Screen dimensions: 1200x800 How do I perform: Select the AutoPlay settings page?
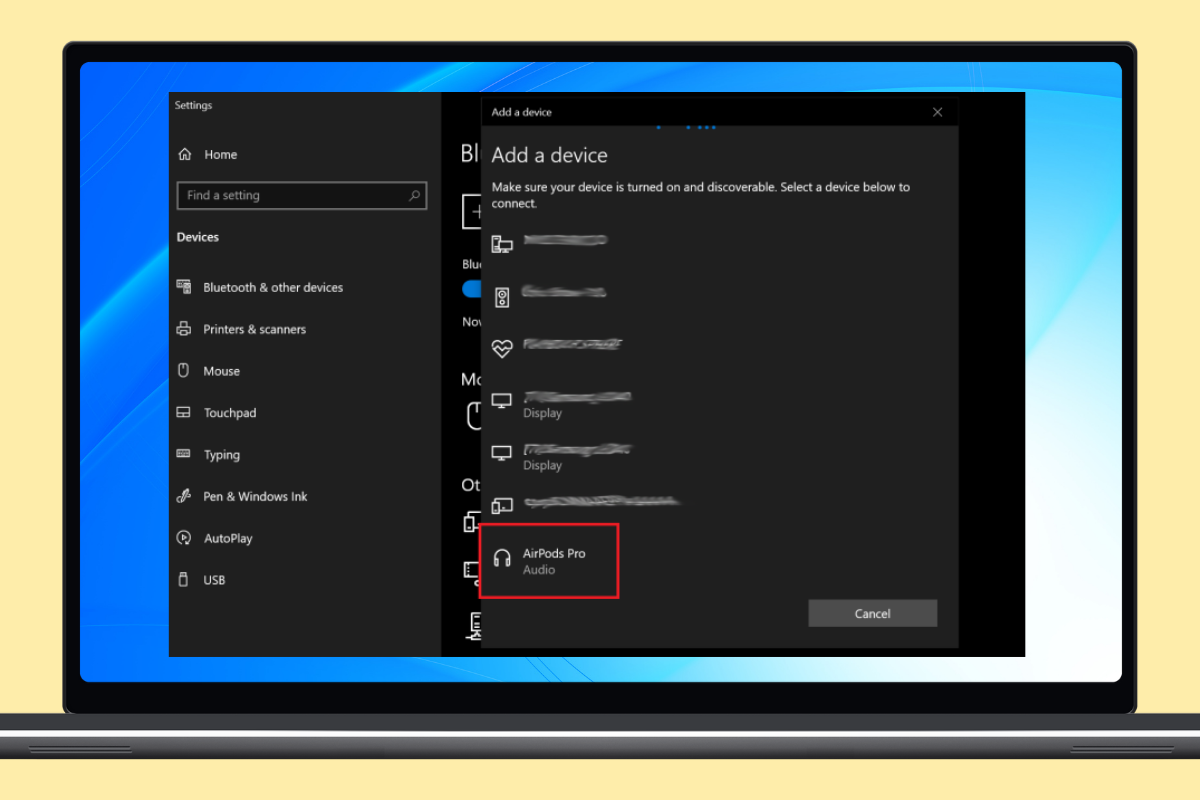pyautogui.click(x=215, y=538)
